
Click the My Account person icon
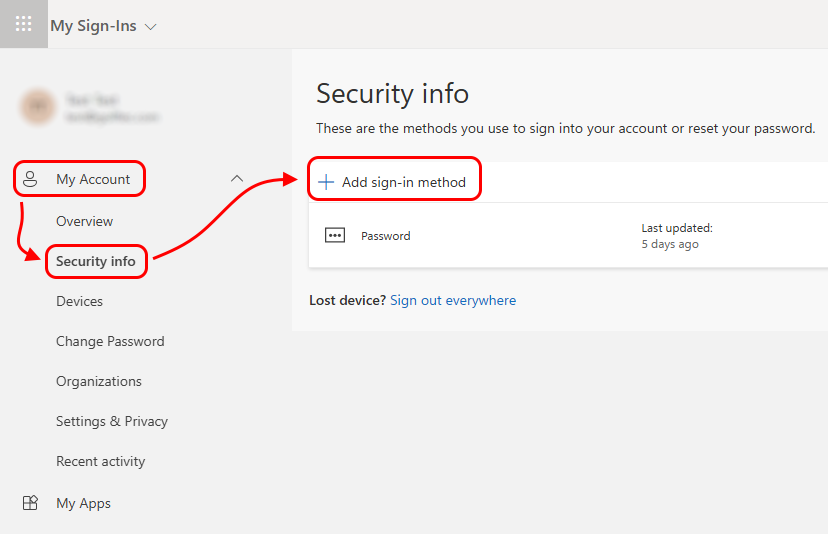pyautogui.click(x=31, y=180)
